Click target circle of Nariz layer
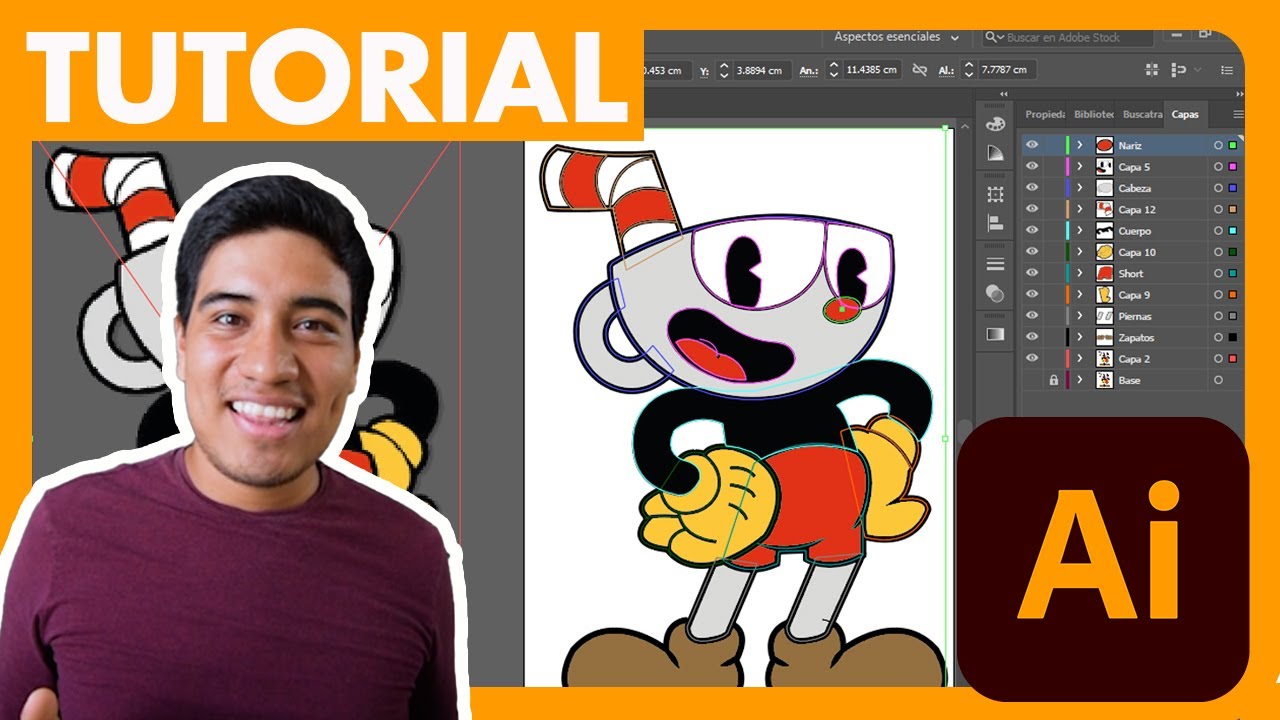Screen dimensions: 1280x720 tap(1218, 146)
